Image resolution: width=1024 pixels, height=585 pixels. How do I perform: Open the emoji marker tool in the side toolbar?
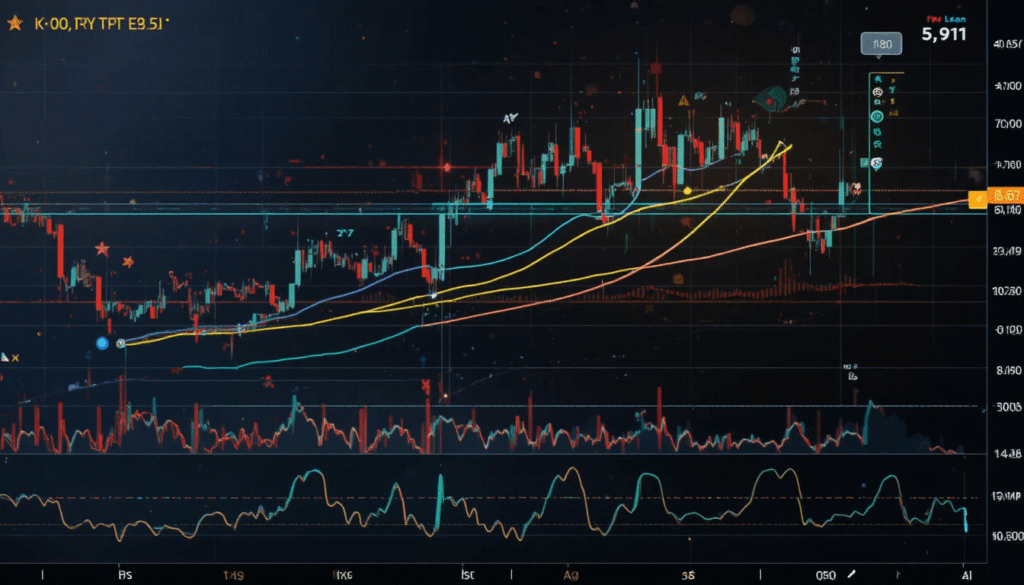(x=877, y=91)
